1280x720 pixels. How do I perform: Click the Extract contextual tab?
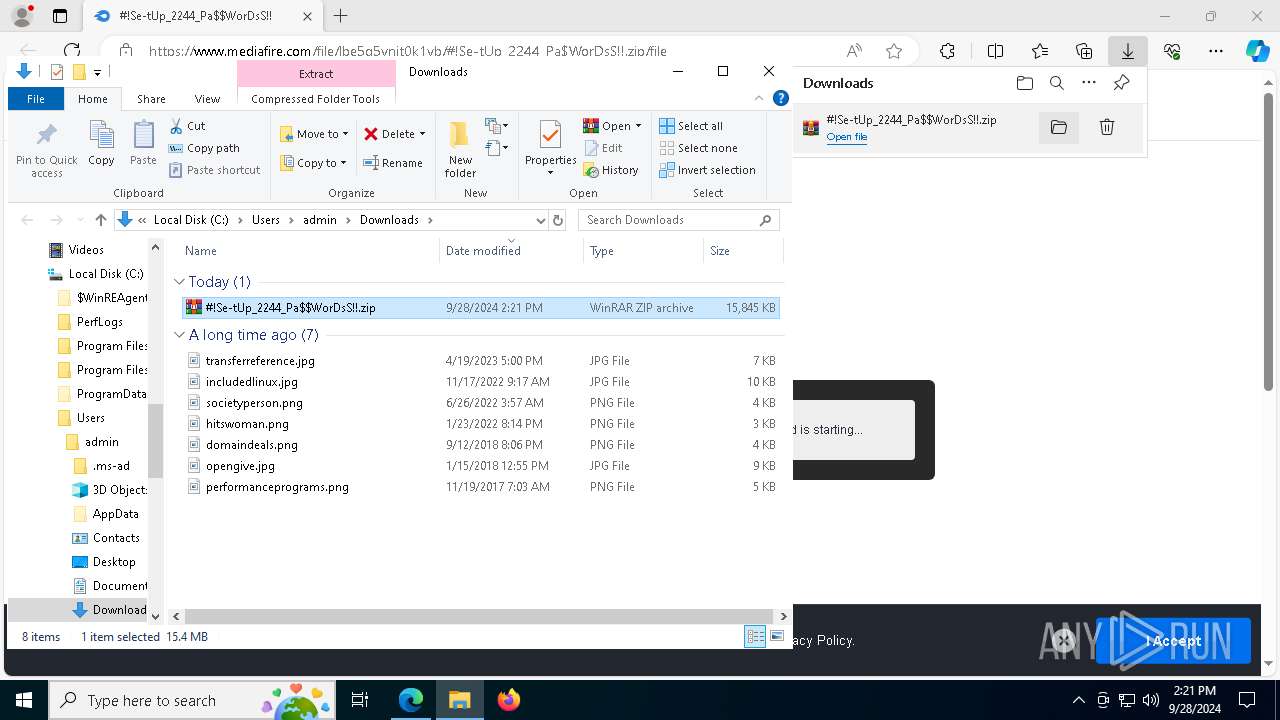[x=316, y=74]
